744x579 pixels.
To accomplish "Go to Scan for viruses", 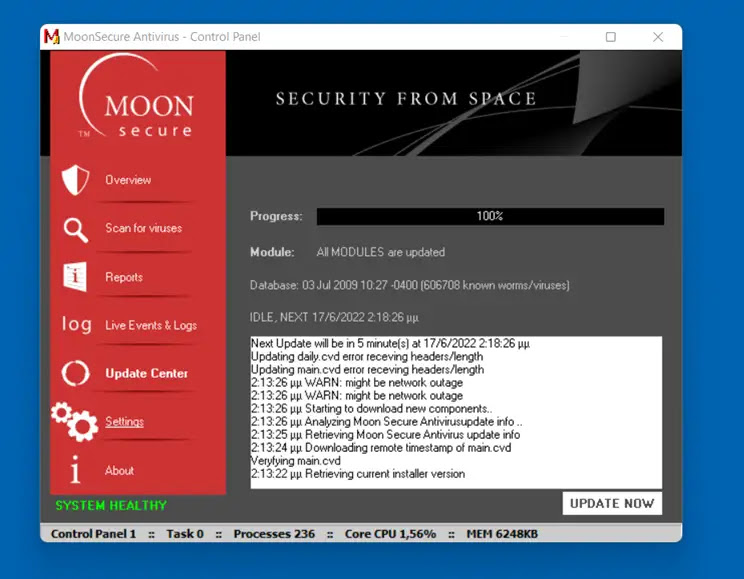I will click(x=143, y=228).
